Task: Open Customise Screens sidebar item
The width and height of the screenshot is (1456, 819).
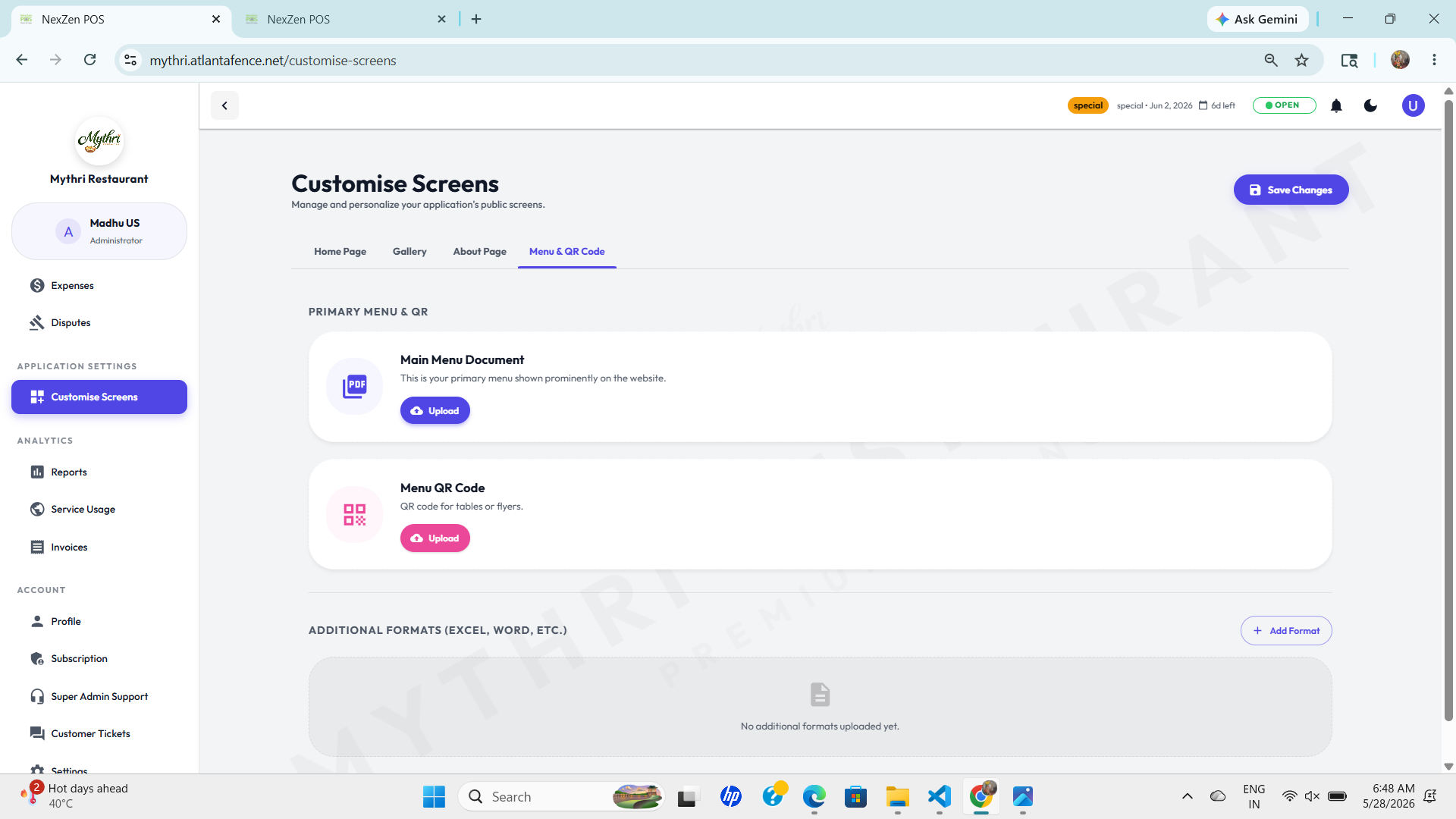Action: (x=99, y=397)
